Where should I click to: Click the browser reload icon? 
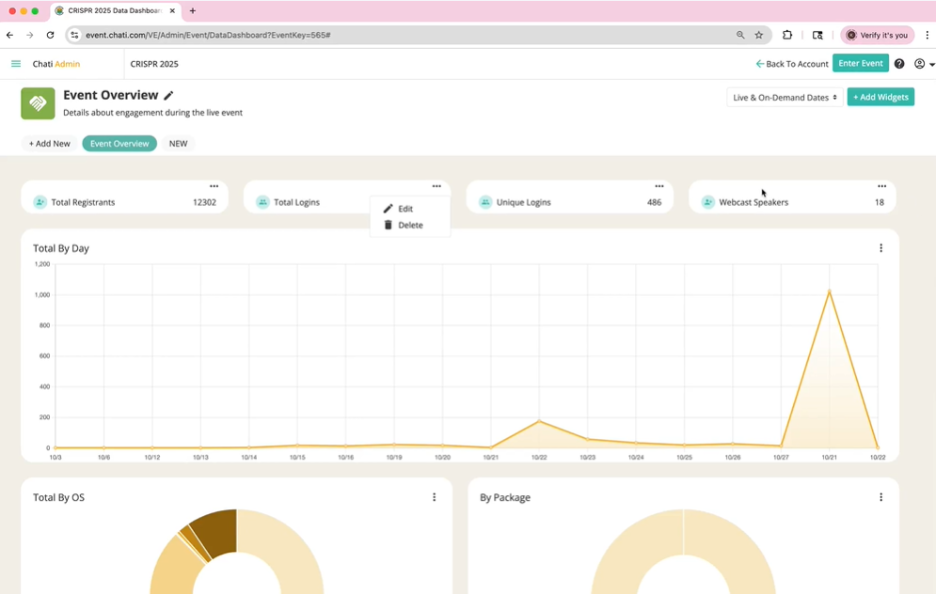point(50,35)
